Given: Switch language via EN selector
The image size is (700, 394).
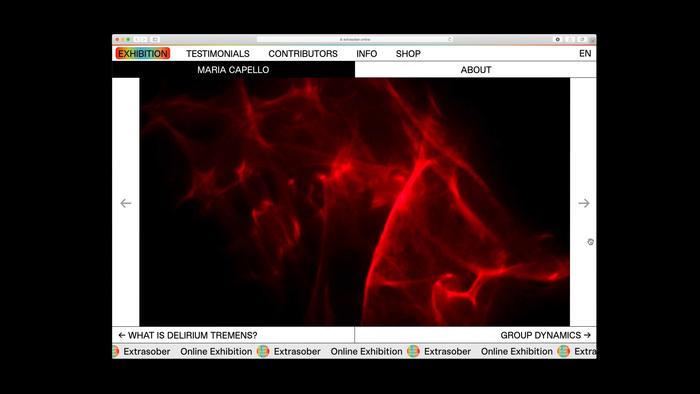Looking at the screenshot, I should pyautogui.click(x=585, y=54).
